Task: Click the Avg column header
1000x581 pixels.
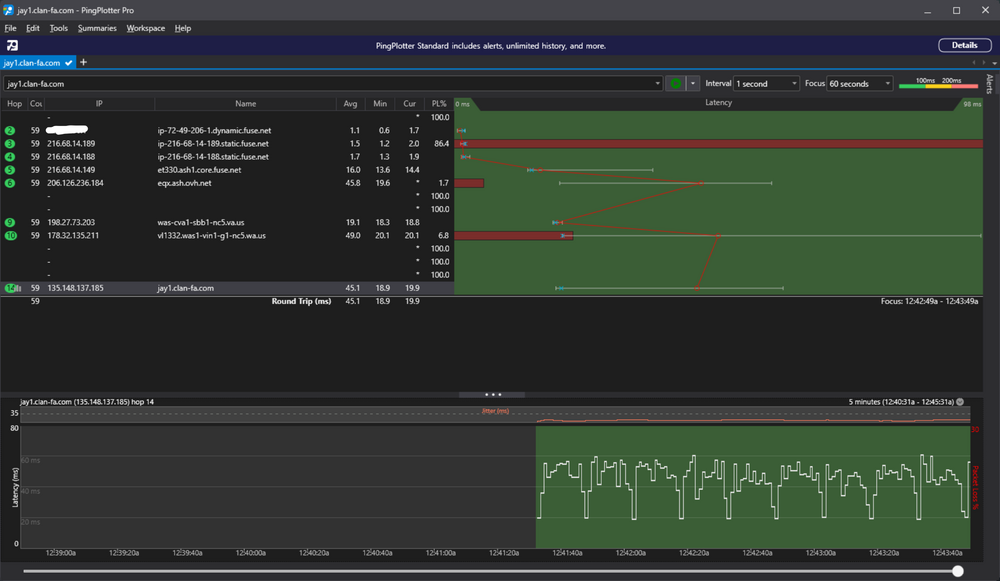Action: (350, 103)
